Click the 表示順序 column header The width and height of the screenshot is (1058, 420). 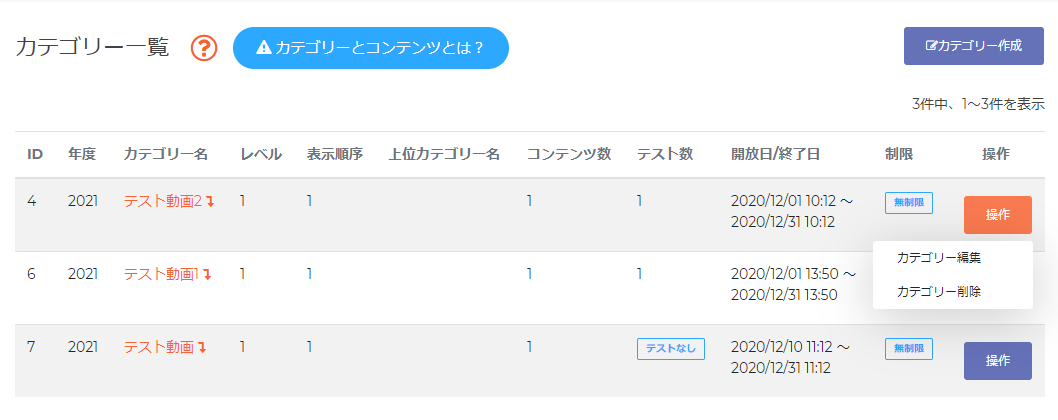335,154
